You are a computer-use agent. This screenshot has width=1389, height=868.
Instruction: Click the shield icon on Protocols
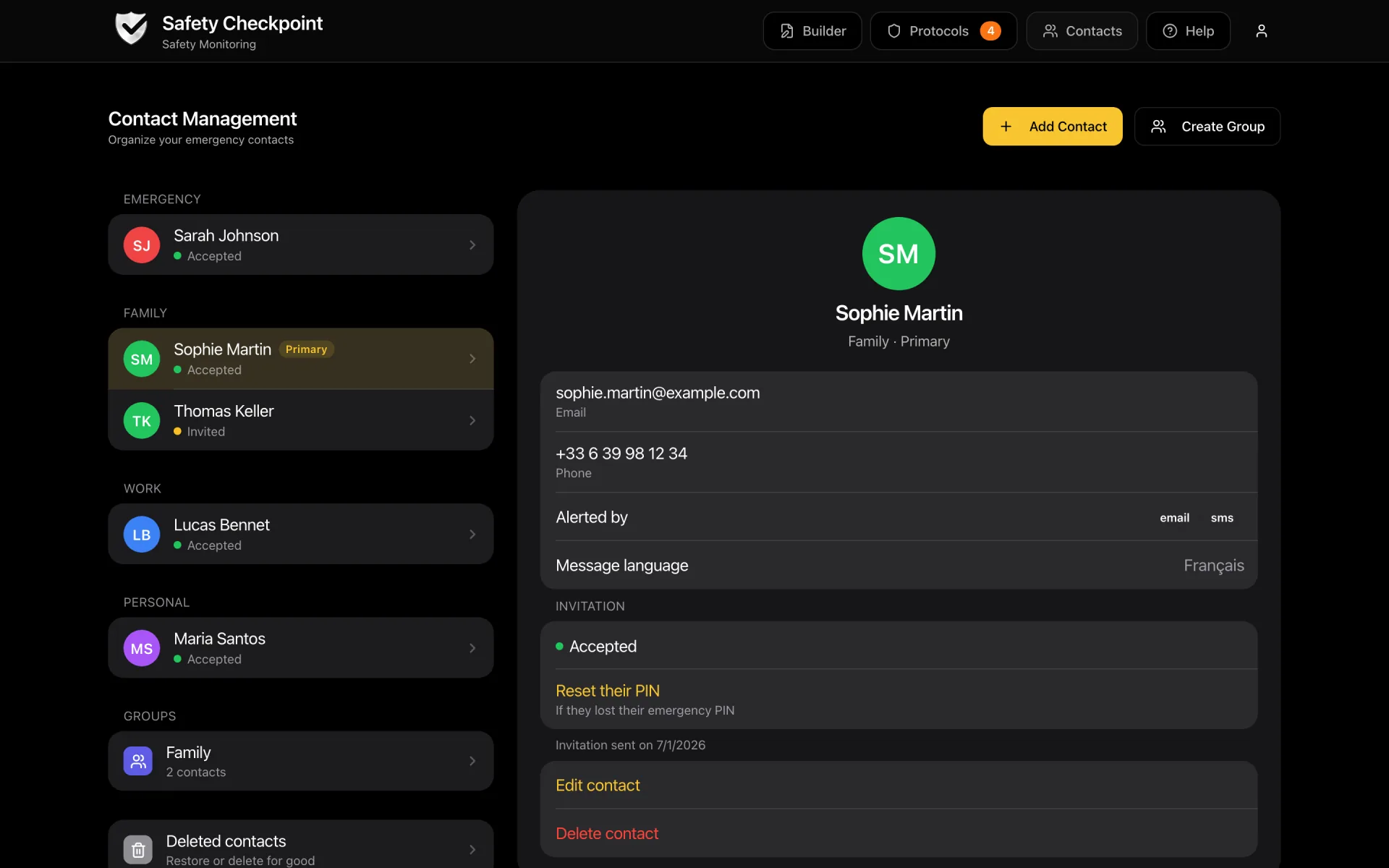(894, 31)
